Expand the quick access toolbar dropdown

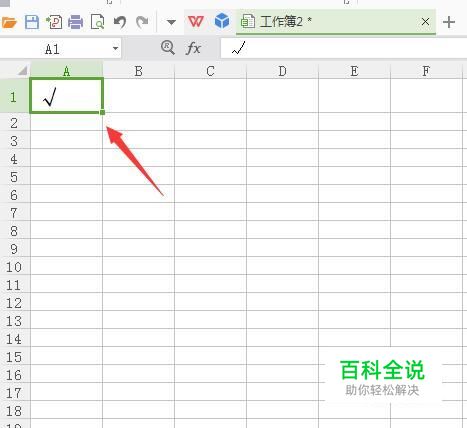tap(171, 22)
